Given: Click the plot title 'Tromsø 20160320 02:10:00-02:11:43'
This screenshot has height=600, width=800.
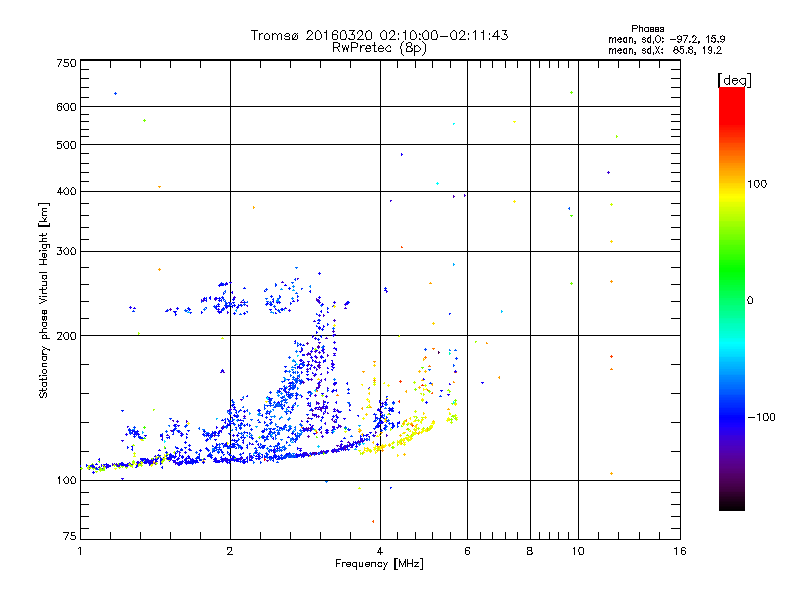Looking at the screenshot, I should (379, 35).
